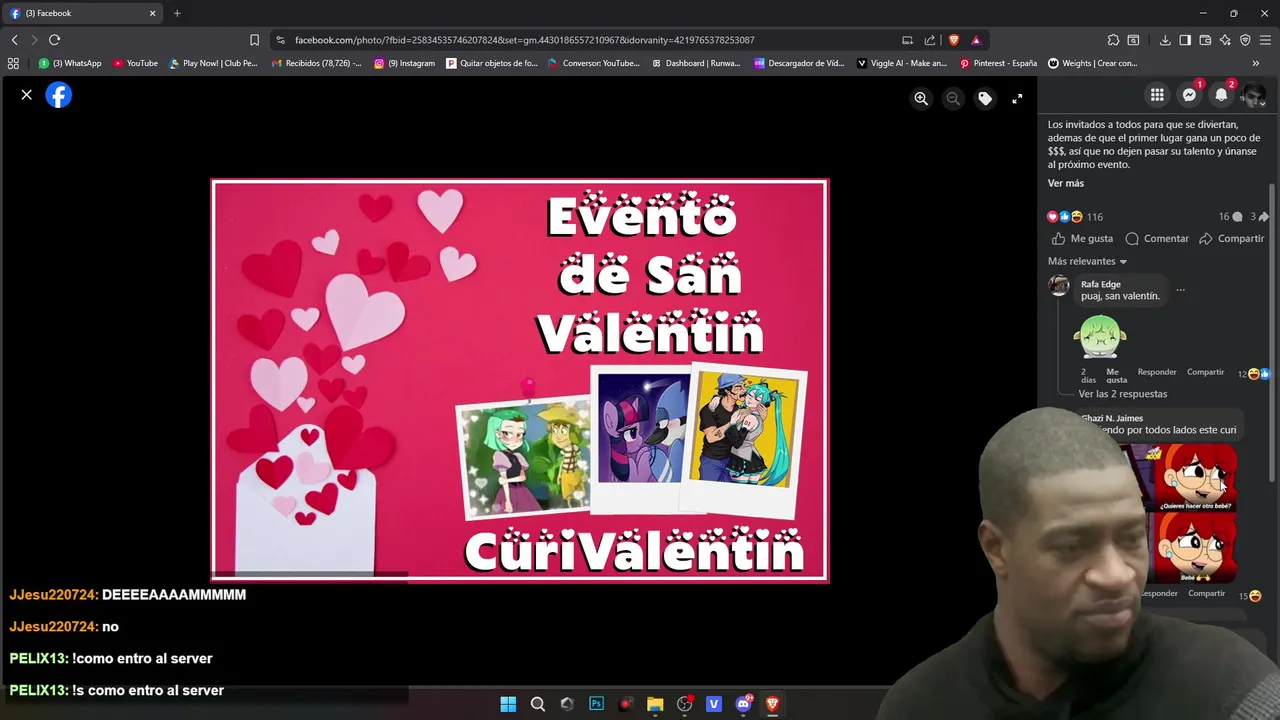Image resolution: width=1280 pixels, height=720 pixels.
Task: Click the reactions count 116
Action: point(1095,217)
